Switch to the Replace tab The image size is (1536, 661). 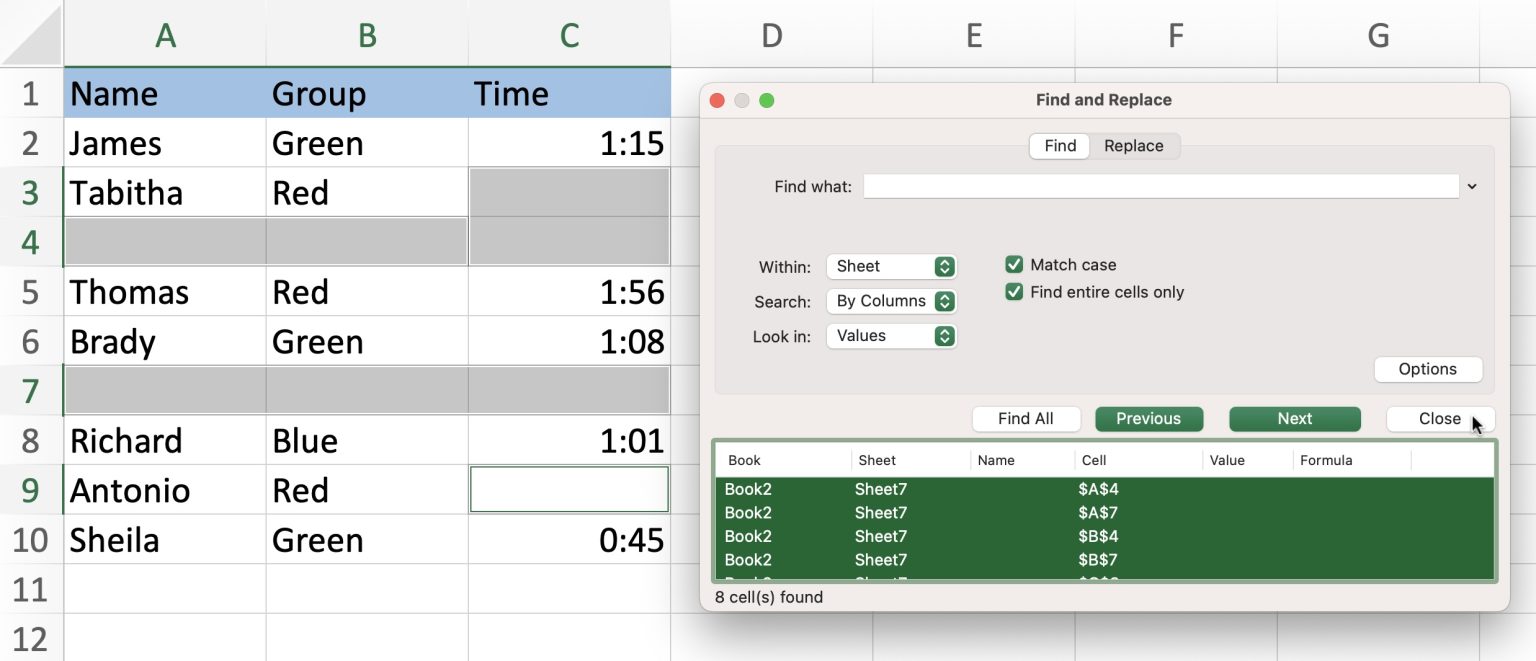tap(1133, 146)
